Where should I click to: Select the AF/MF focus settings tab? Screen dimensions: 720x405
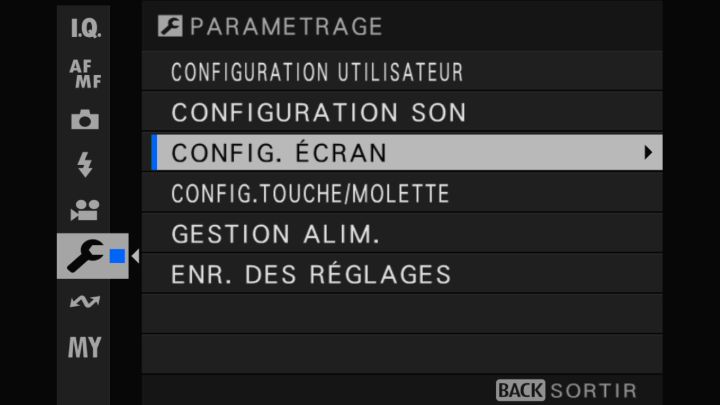[85, 74]
